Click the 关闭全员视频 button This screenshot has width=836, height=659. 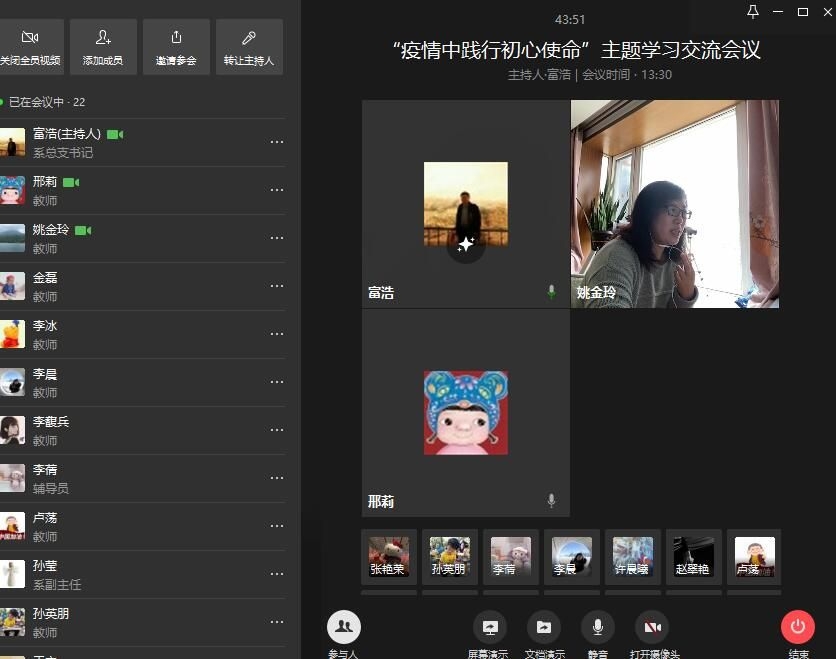(30, 47)
